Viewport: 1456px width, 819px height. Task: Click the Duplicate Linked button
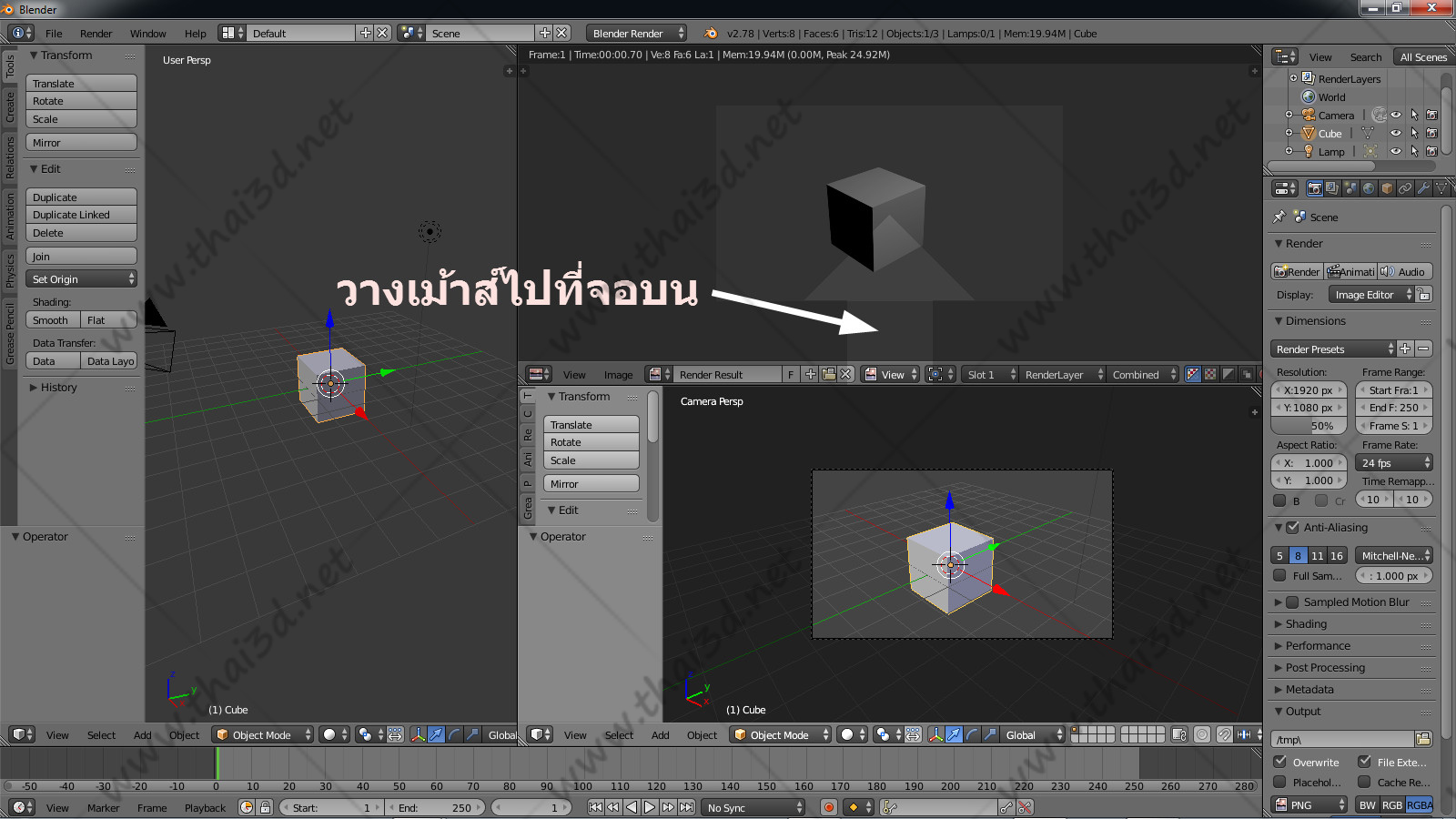click(x=81, y=215)
